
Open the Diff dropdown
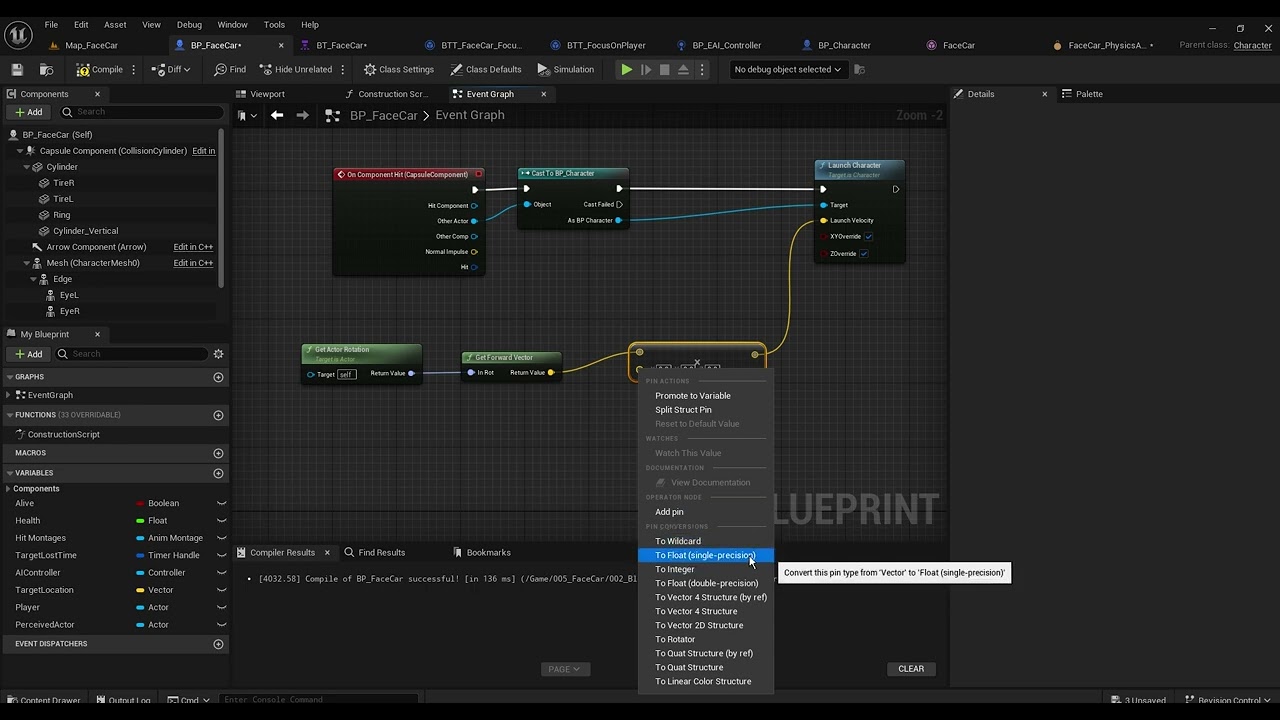172,70
